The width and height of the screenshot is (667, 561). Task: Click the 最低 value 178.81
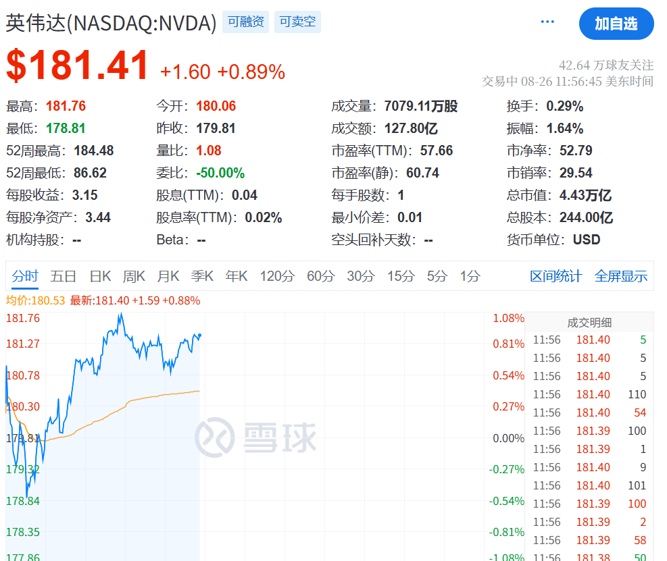tap(66, 128)
